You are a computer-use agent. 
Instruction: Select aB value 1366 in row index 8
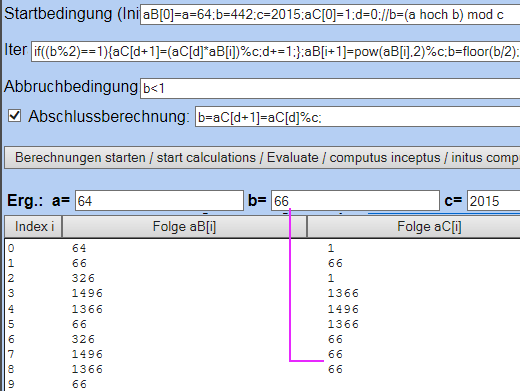[x=87, y=369]
